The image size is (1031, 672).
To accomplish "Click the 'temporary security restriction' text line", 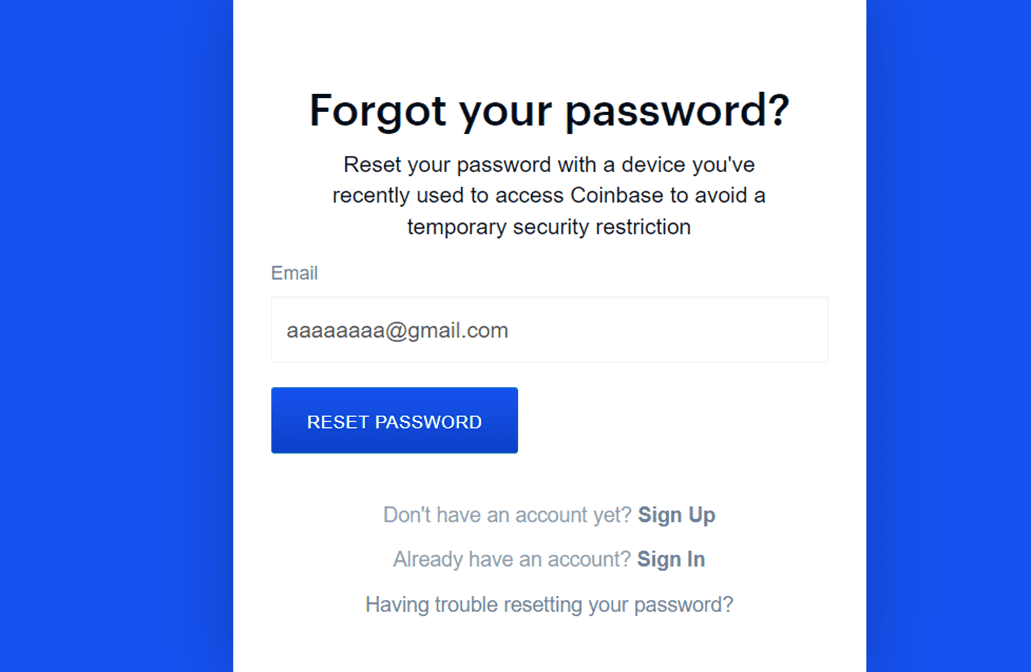I will [x=549, y=227].
